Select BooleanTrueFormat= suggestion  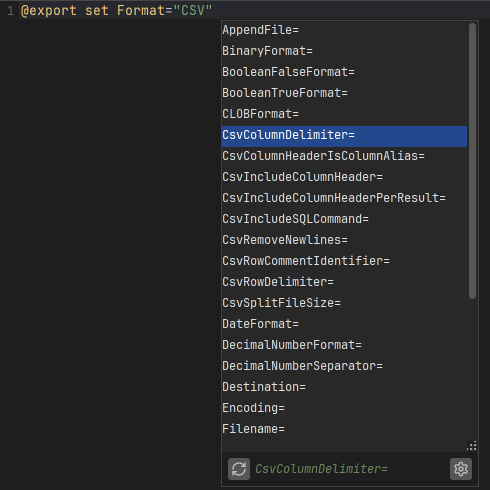tap(344, 93)
